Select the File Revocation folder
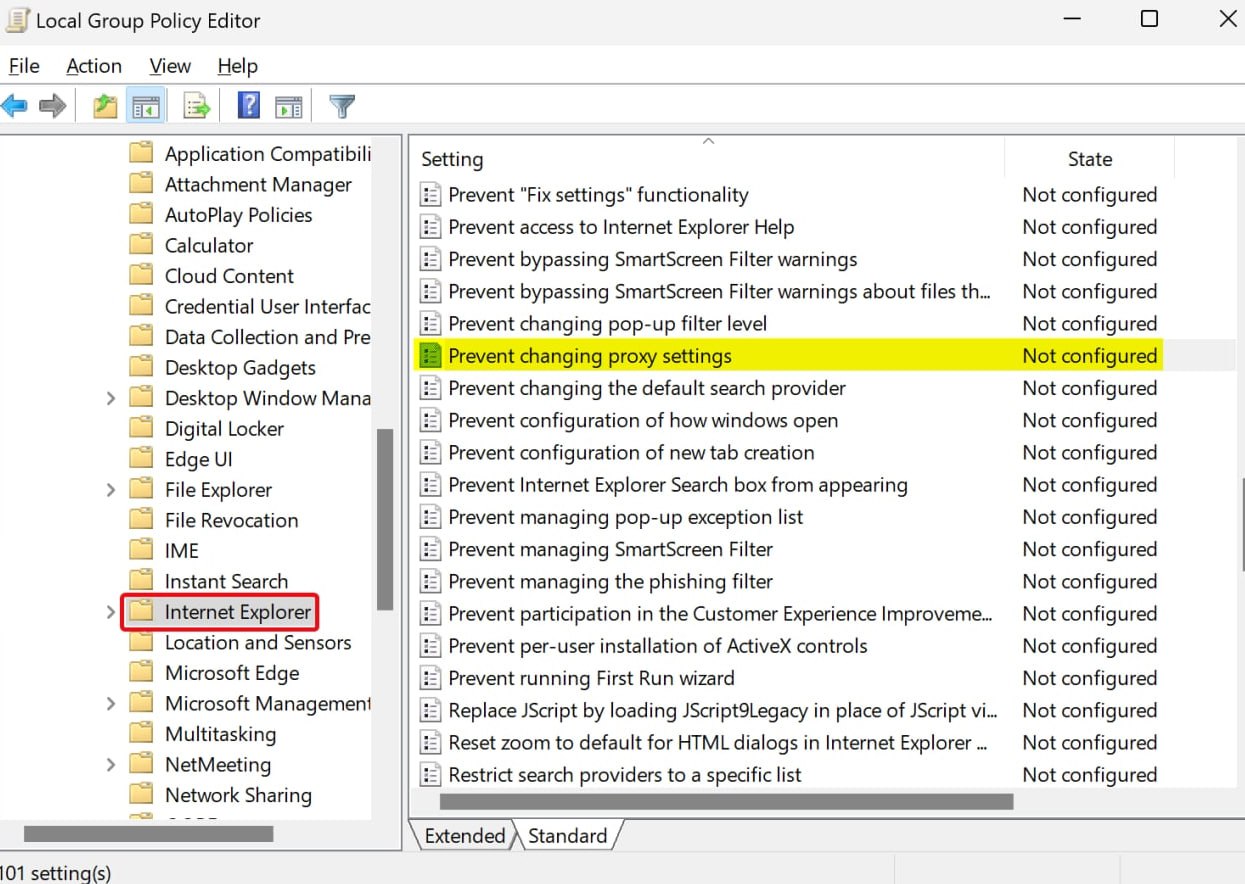This screenshot has width=1245, height=884. (x=231, y=520)
